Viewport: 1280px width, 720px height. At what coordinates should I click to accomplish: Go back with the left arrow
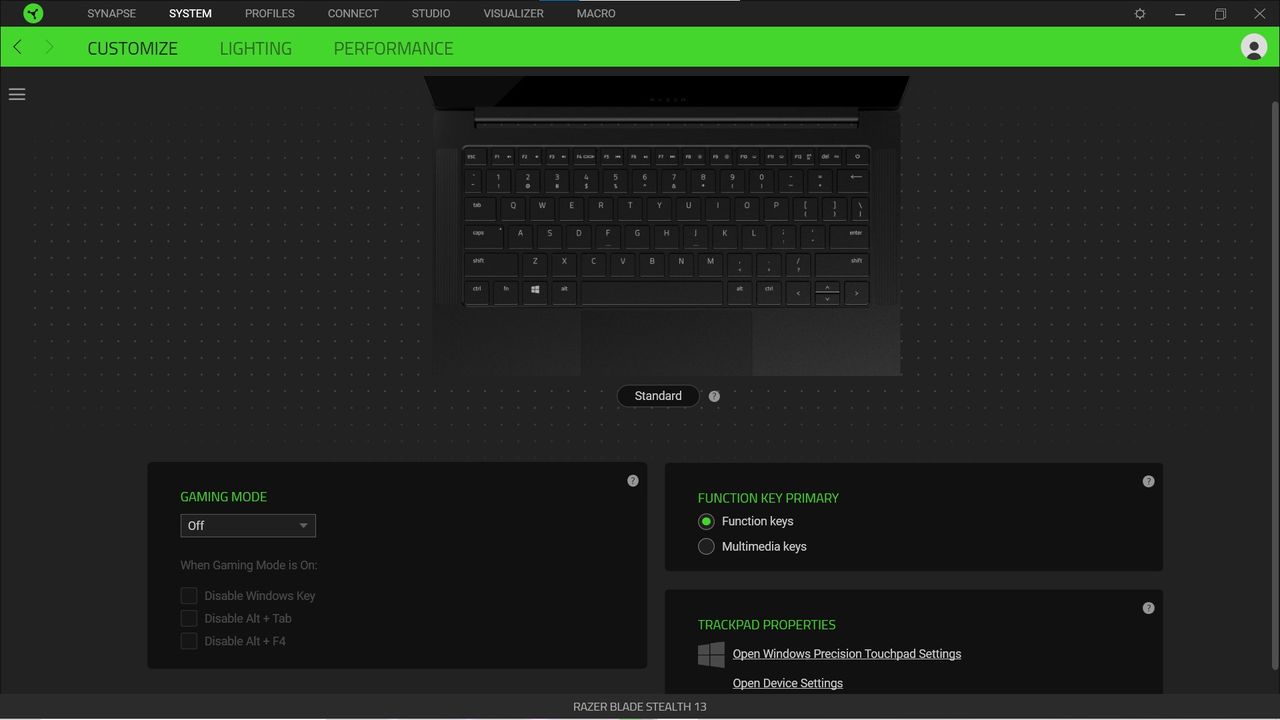click(x=17, y=47)
